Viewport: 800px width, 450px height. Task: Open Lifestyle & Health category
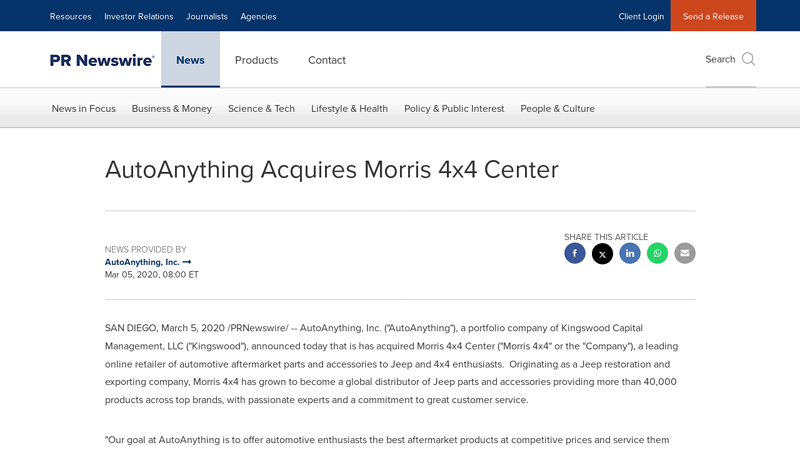tap(349, 109)
